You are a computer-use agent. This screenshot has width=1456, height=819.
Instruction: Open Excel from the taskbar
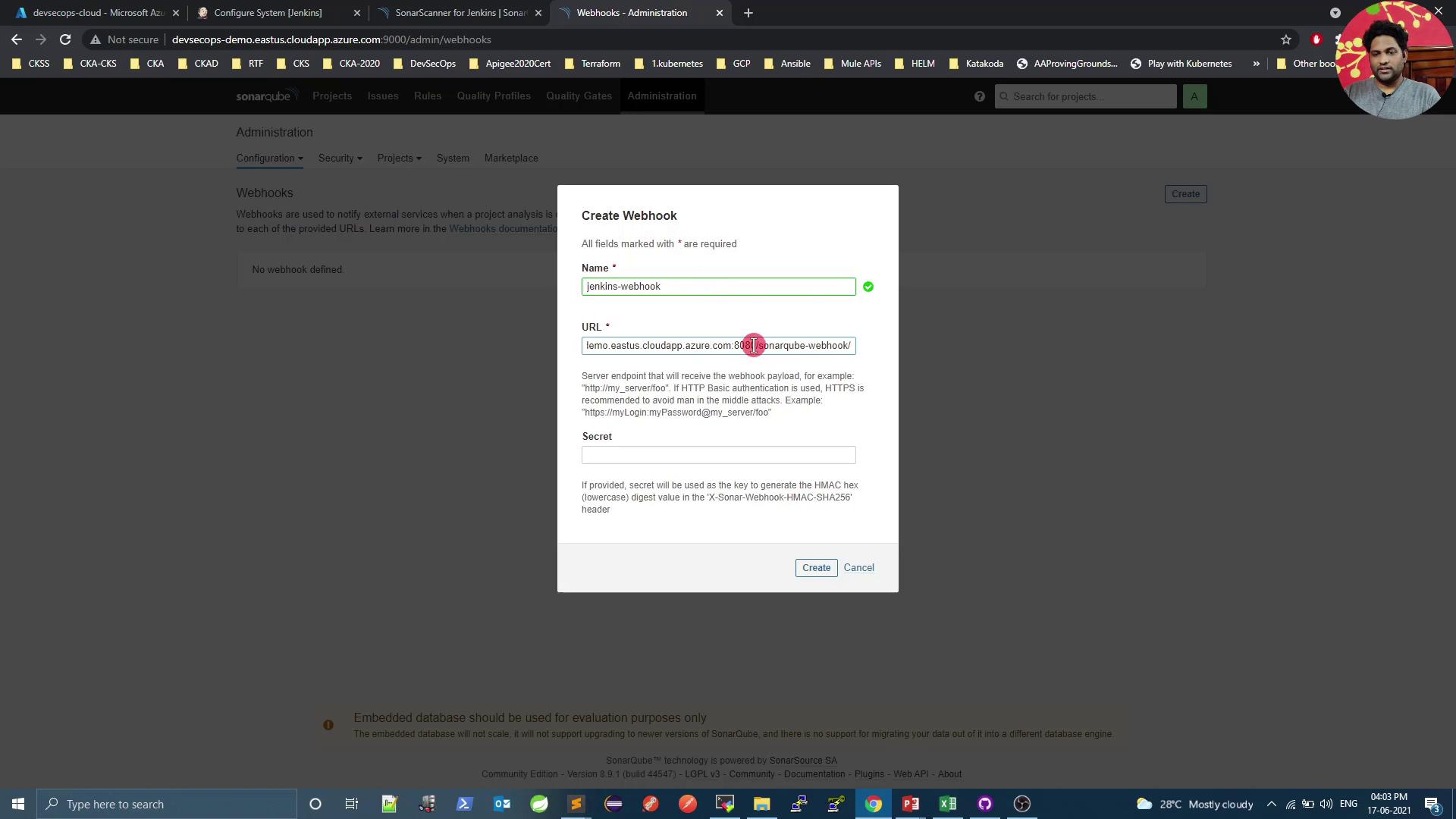948,804
